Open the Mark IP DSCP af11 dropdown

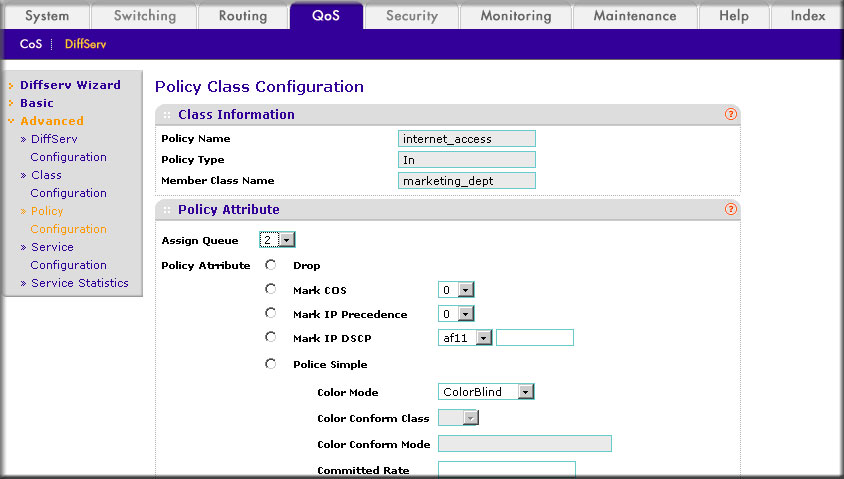tap(465, 337)
